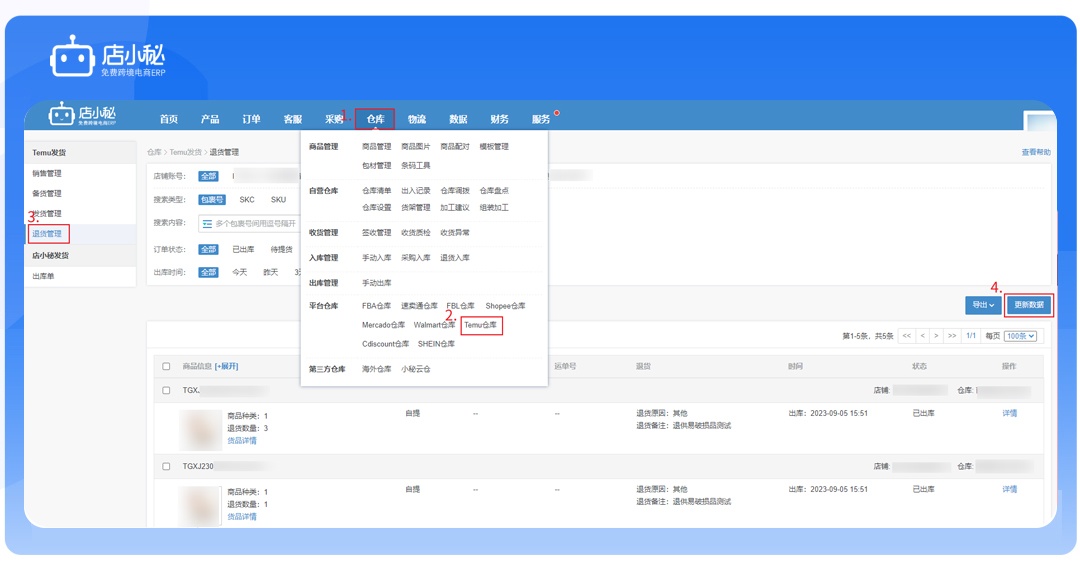This screenshot has height=571, width=1080.
Task: Choose 加工建议 in warehouse menu
Action: (455, 207)
